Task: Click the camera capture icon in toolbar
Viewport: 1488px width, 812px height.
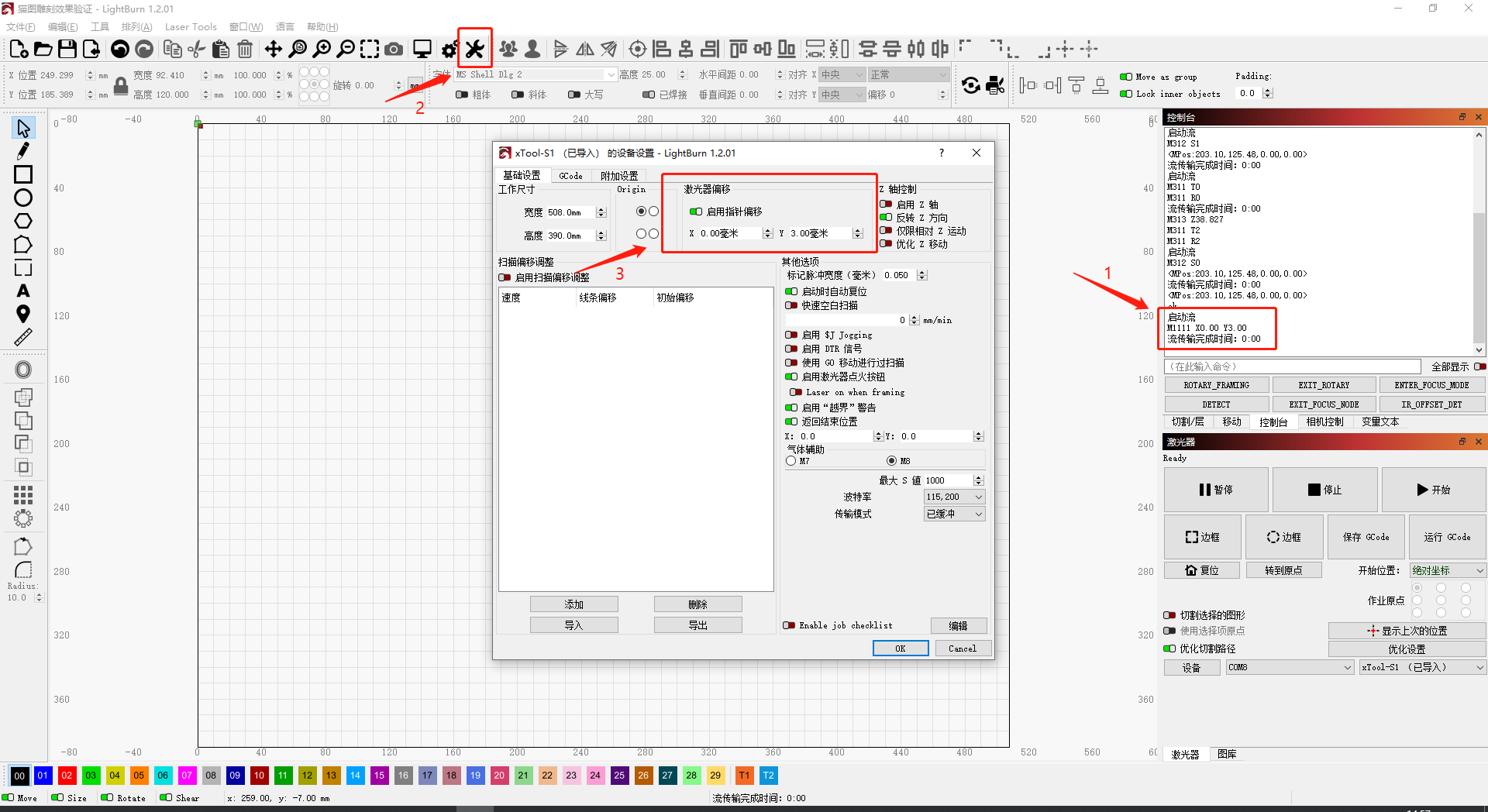Action: pyautogui.click(x=394, y=49)
